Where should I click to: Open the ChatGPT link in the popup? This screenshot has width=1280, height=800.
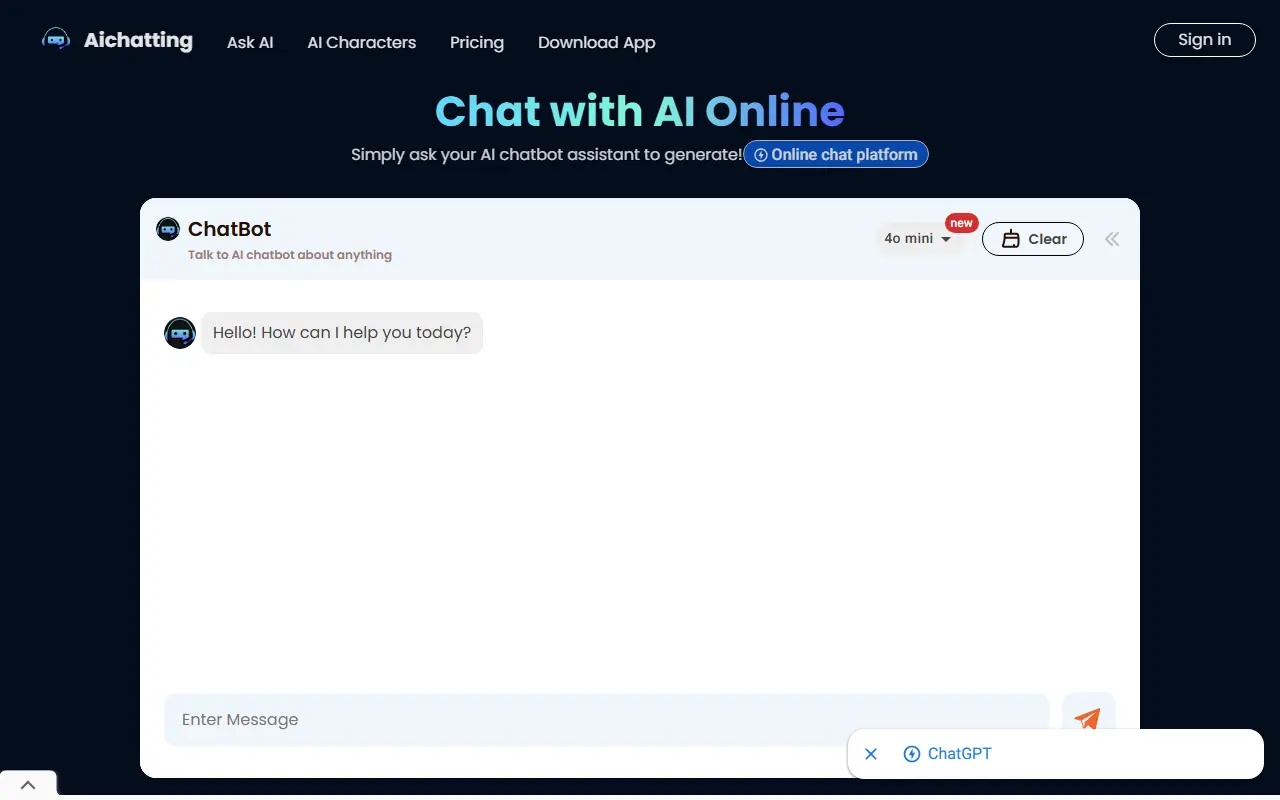[959, 753]
